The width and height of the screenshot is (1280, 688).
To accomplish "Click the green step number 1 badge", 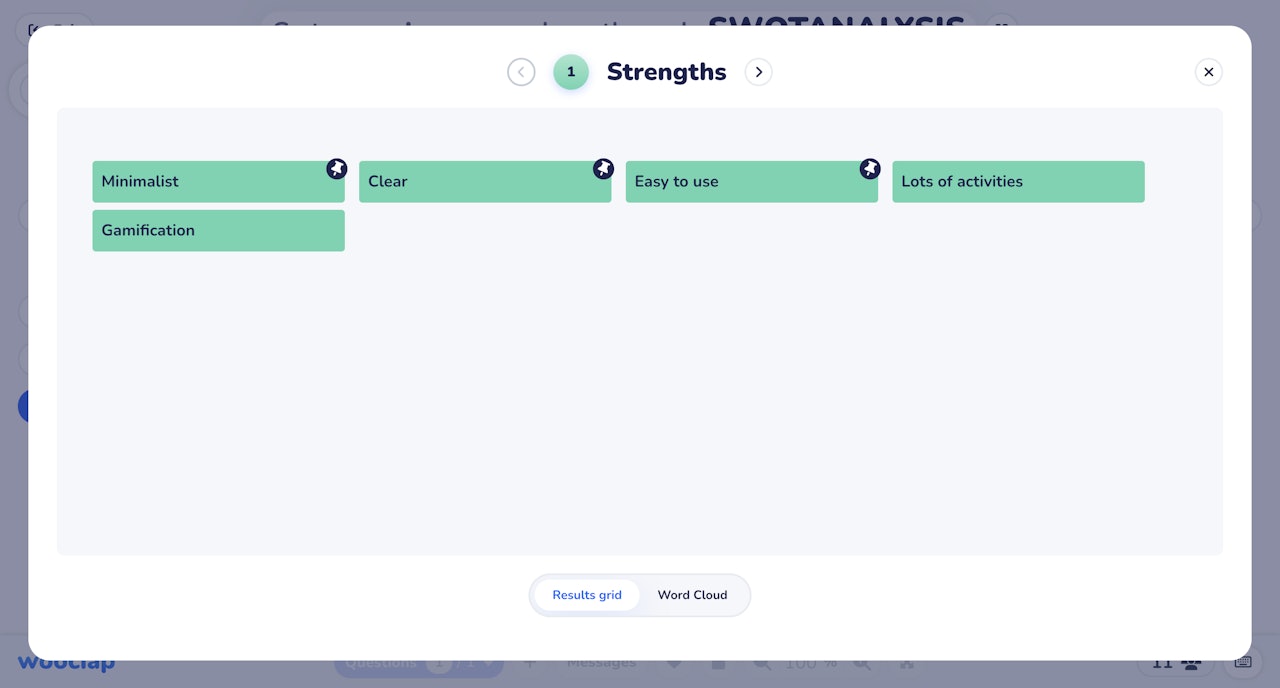I will pyautogui.click(x=571, y=72).
